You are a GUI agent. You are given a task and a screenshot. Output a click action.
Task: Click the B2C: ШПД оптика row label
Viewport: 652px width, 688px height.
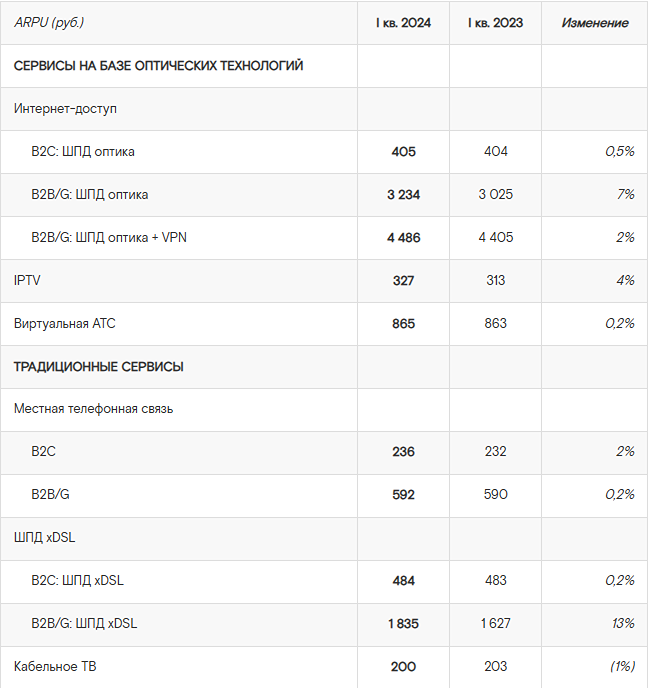click(x=83, y=152)
